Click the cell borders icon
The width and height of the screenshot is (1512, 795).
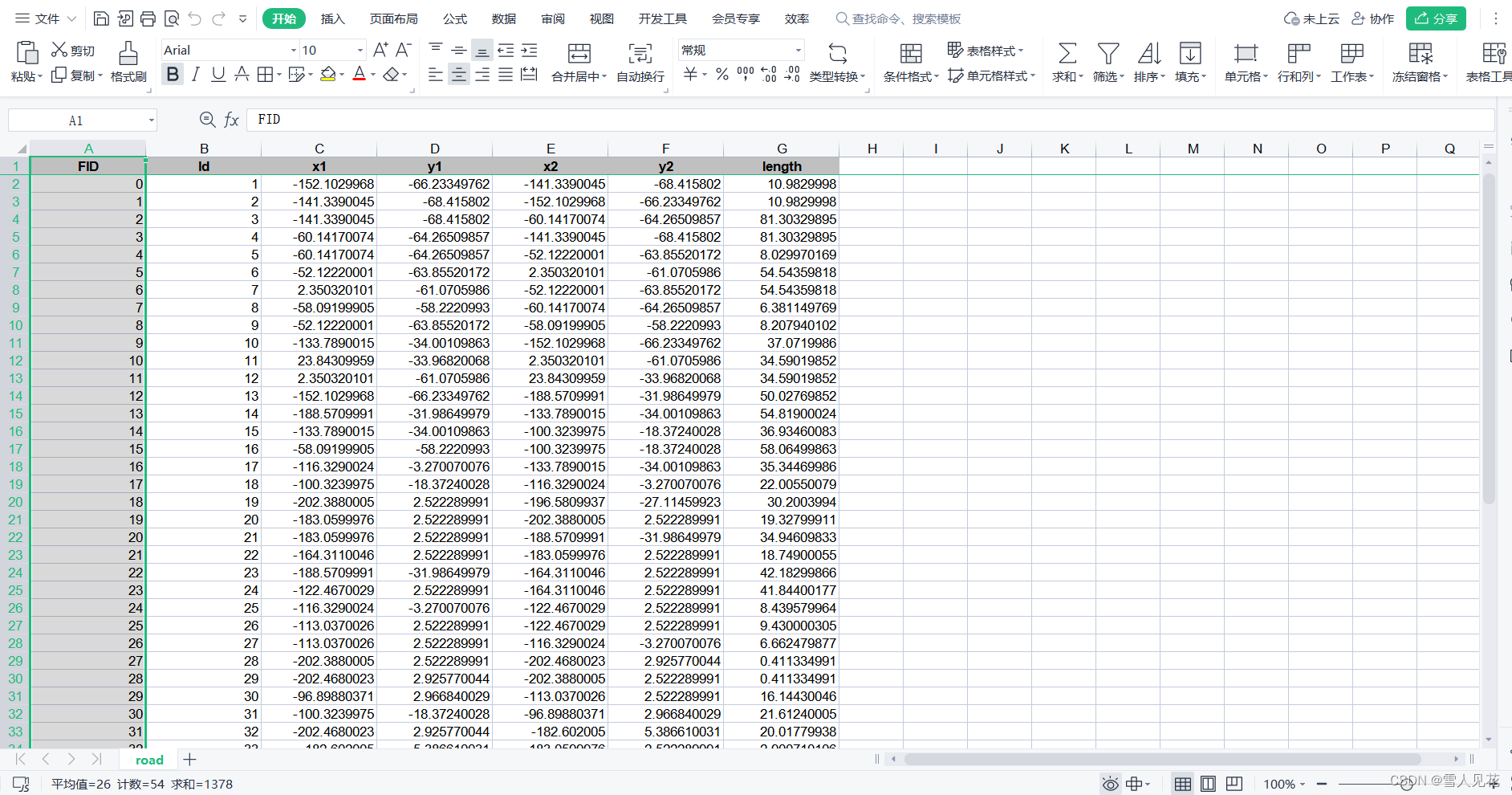[265, 75]
